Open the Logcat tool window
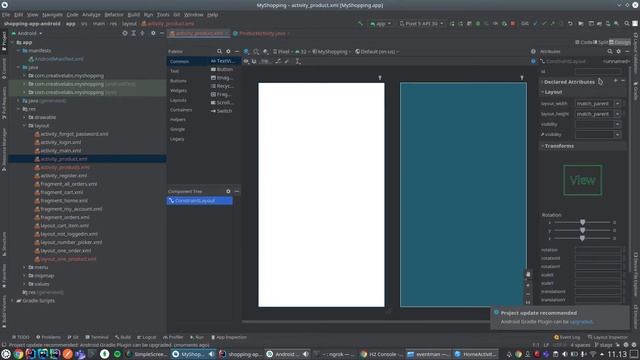The image size is (640, 360). pyautogui.click(x=147, y=337)
